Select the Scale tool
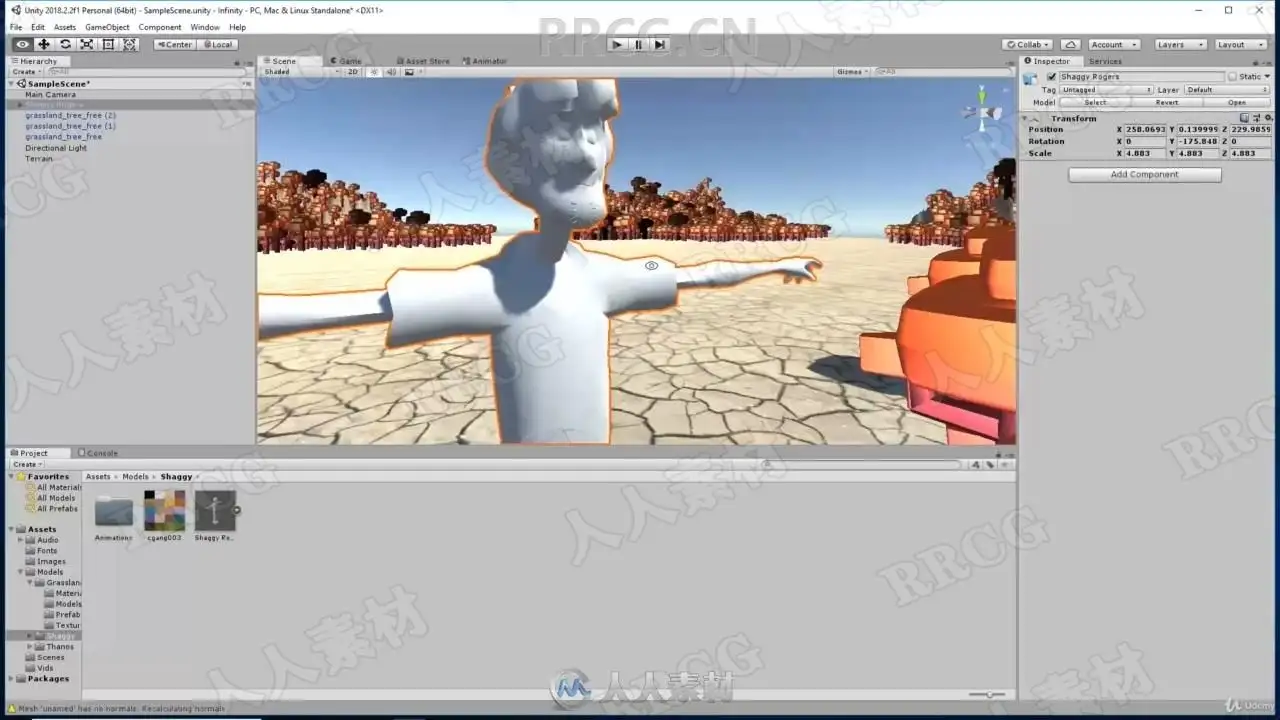The image size is (1280, 720). pyautogui.click(x=87, y=44)
